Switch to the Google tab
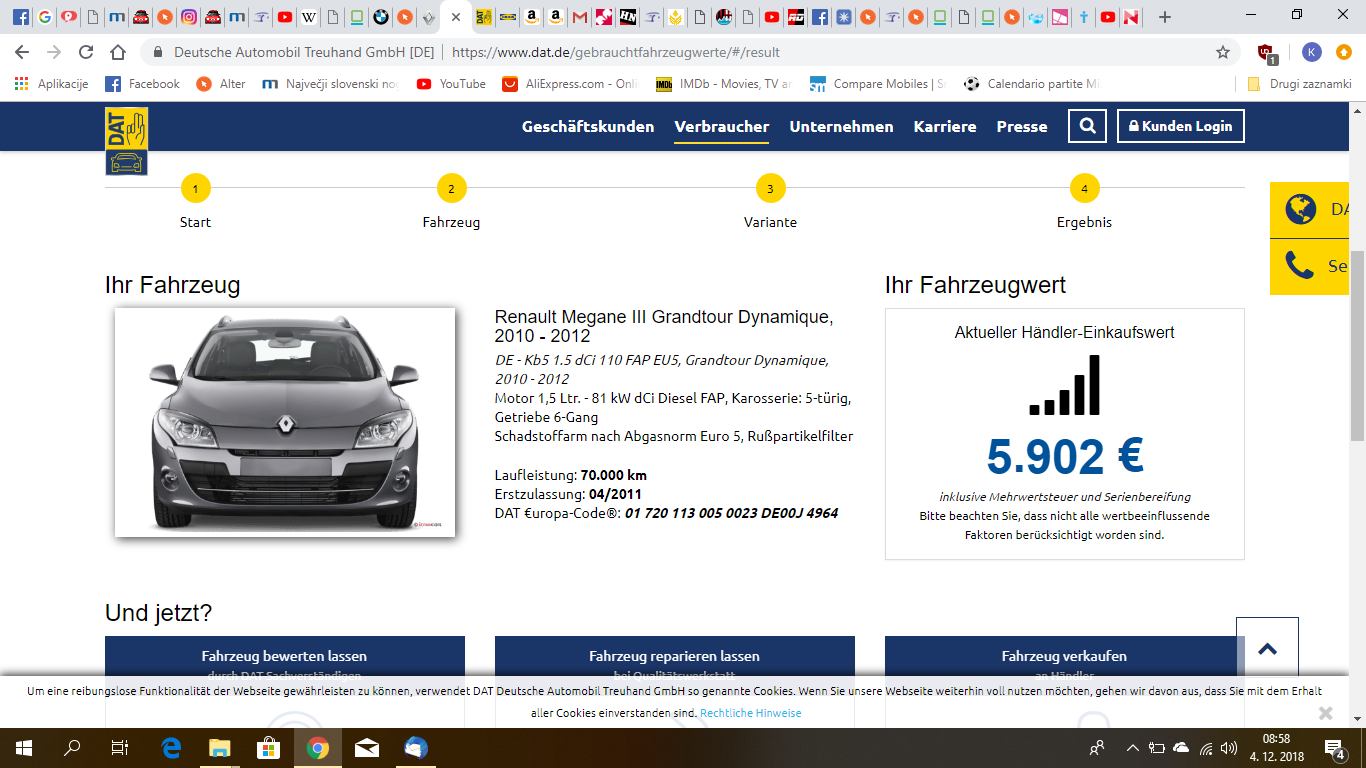 [45, 17]
